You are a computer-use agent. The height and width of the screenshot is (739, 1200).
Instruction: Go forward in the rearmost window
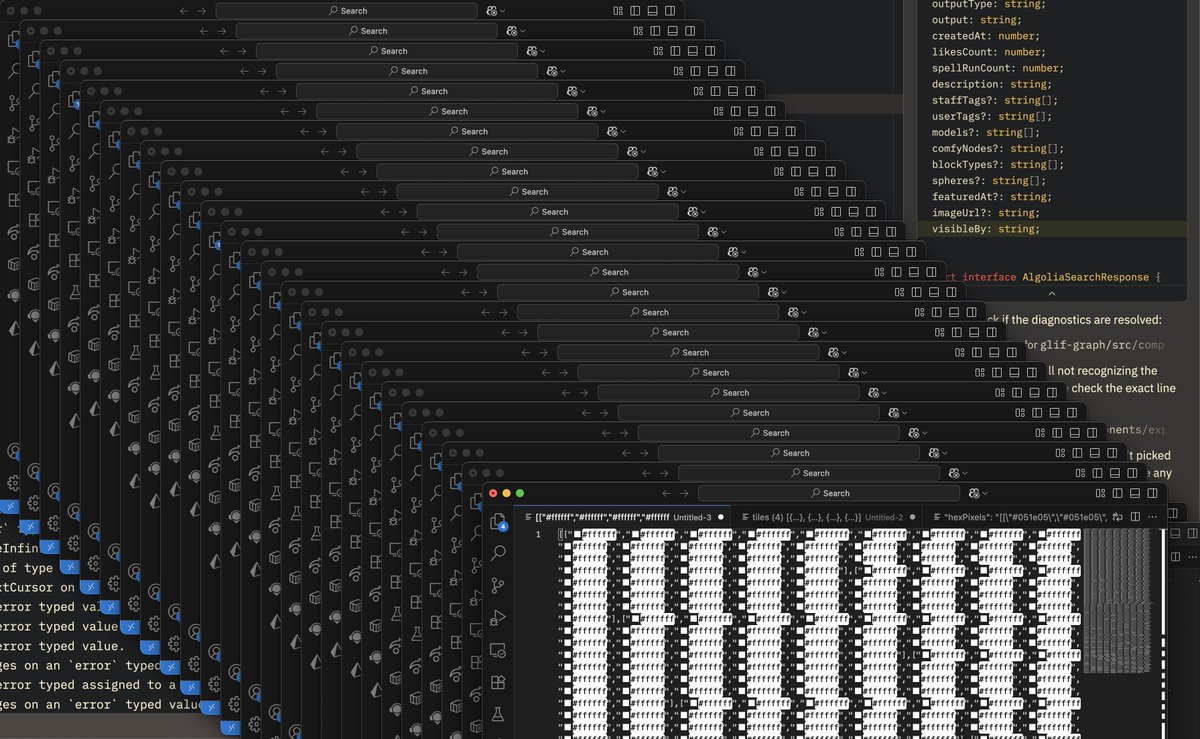(x=202, y=10)
